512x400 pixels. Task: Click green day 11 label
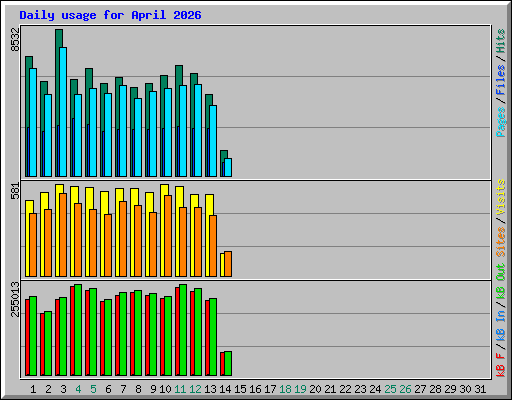180,389
